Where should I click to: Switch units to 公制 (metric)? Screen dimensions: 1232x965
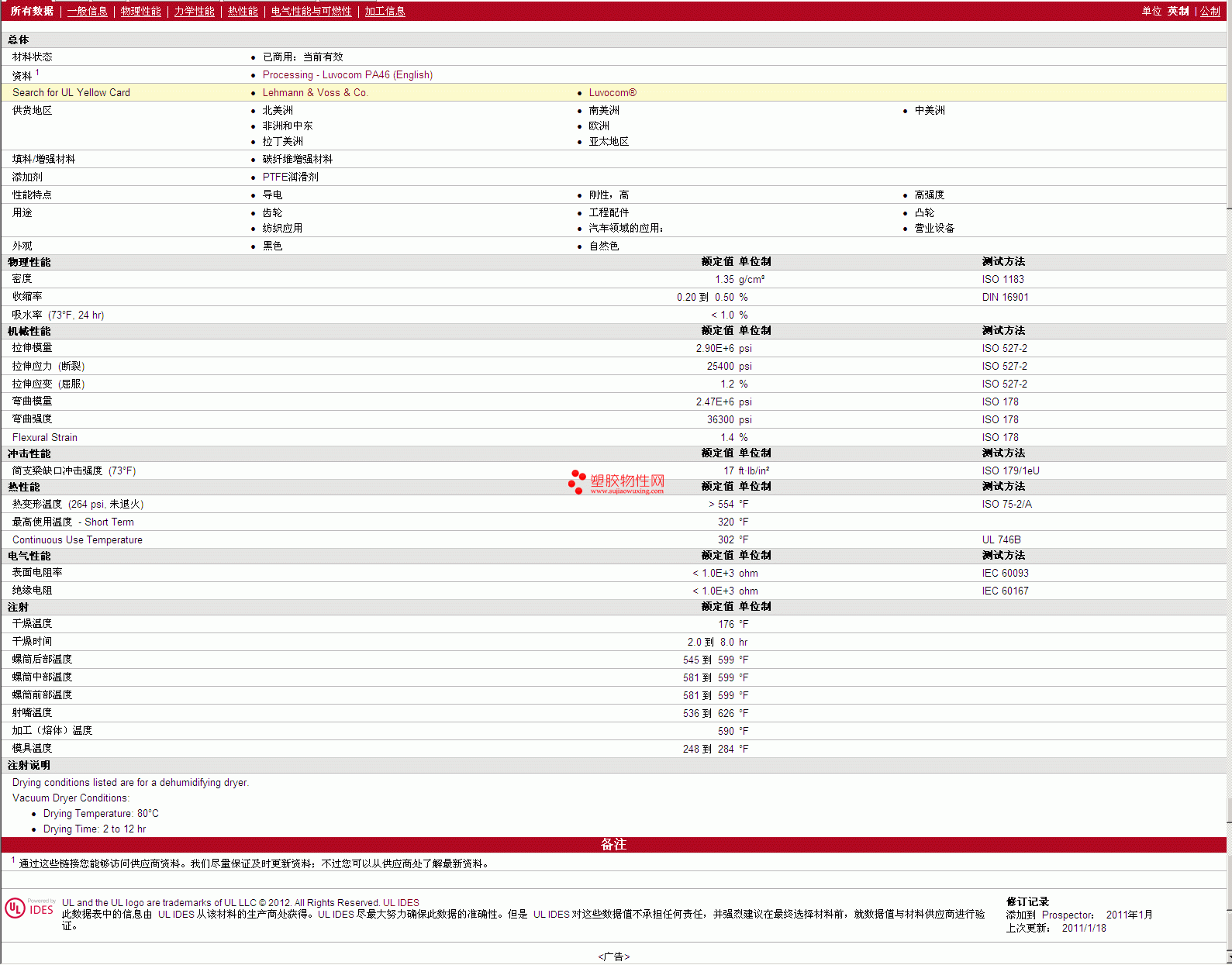[1210, 11]
